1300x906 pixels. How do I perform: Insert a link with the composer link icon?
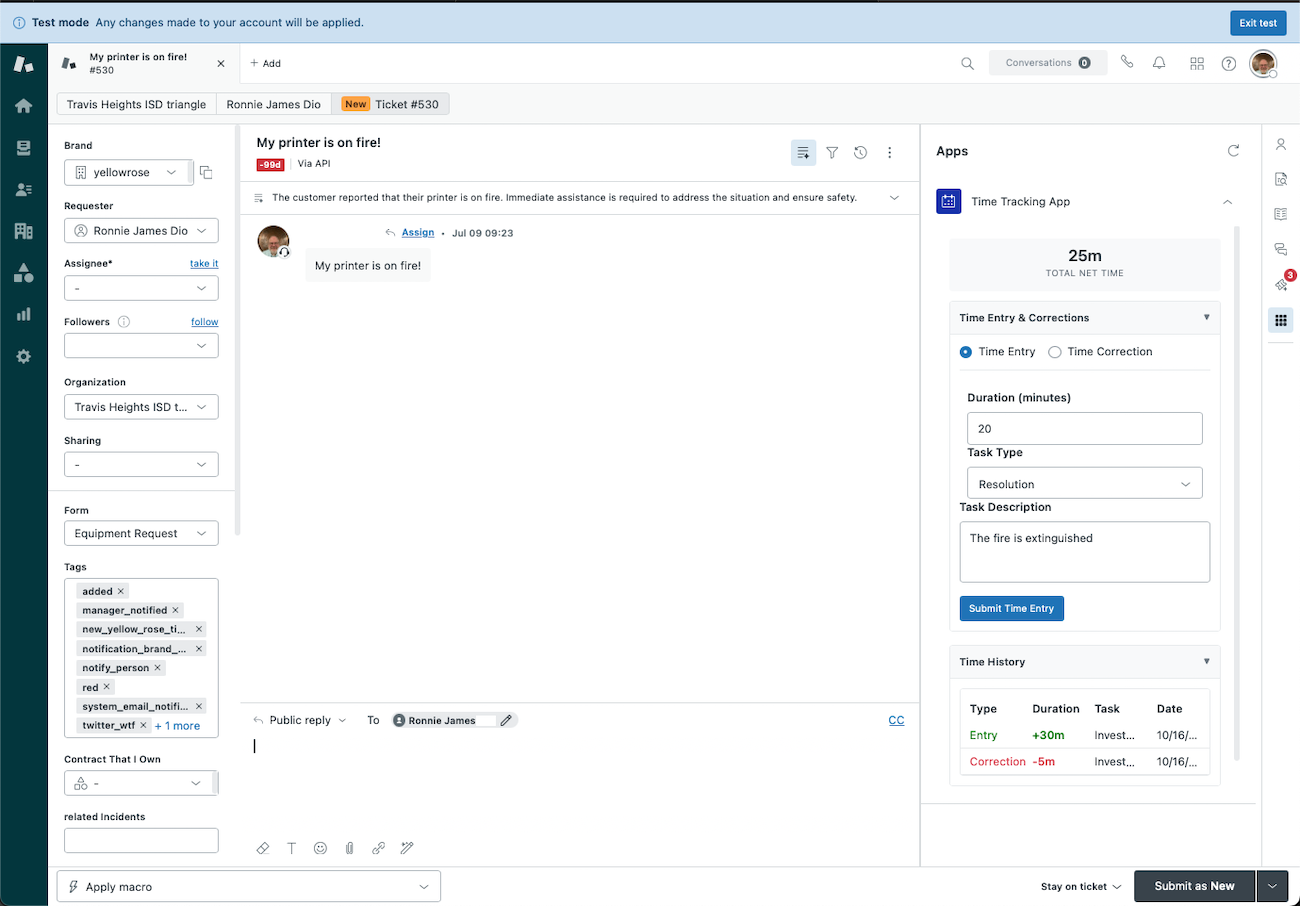pyautogui.click(x=378, y=847)
